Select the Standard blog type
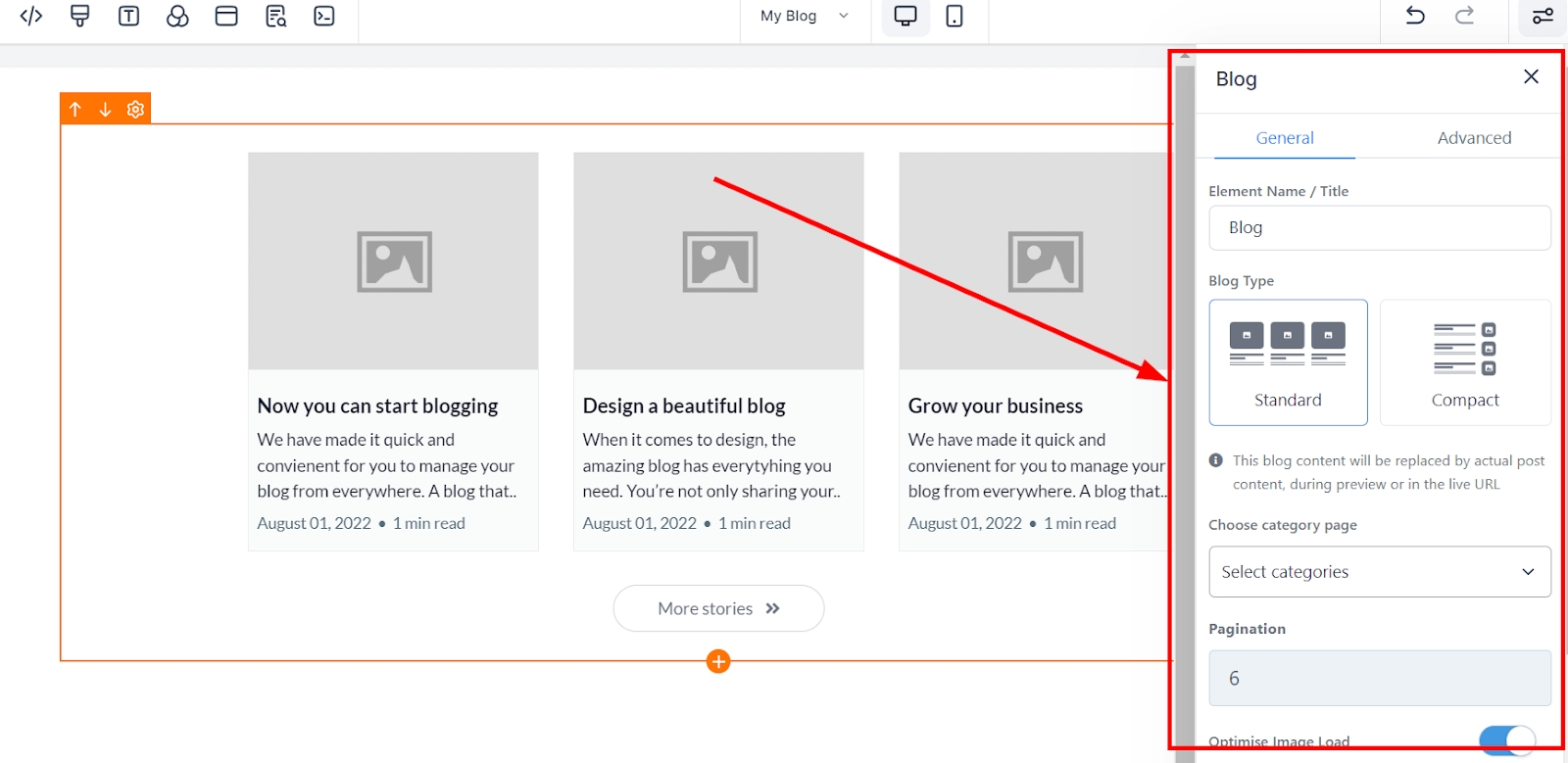Image resolution: width=1568 pixels, height=763 pixels. [x=1288, y=362]
